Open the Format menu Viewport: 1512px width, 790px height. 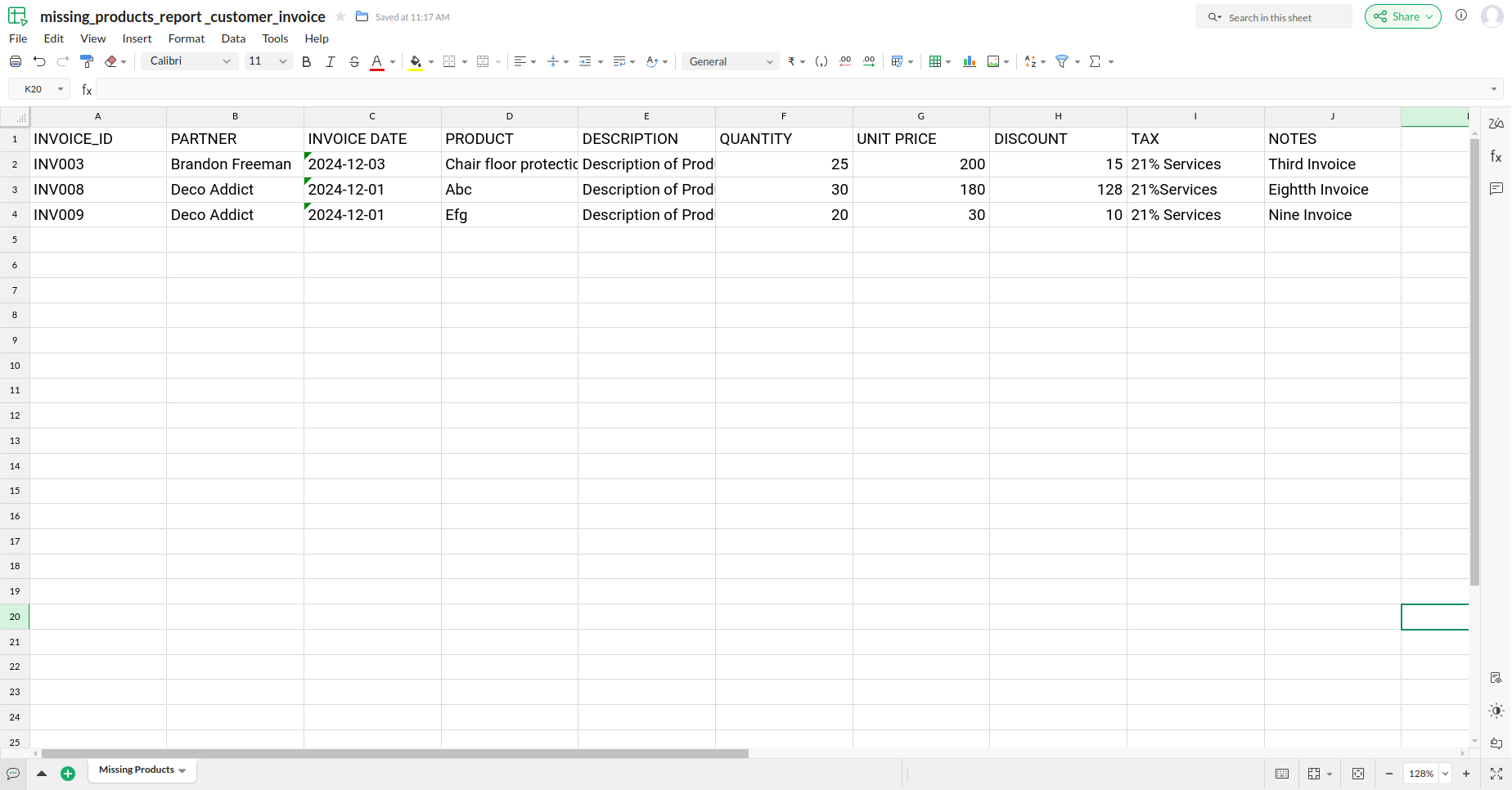pos(187,38)
